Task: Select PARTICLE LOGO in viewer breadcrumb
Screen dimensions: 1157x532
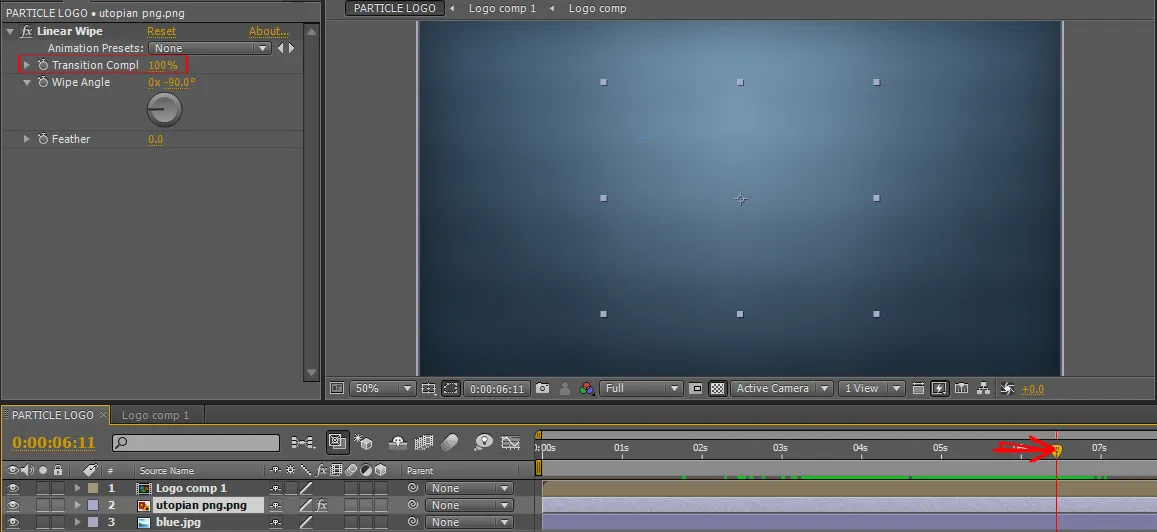Action: point(395,8)
